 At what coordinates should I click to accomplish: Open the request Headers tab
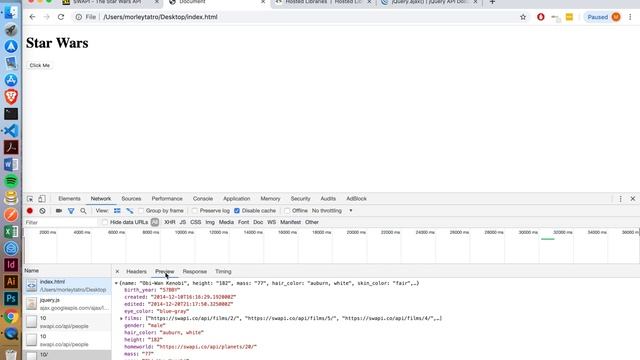tap(136, 271)
